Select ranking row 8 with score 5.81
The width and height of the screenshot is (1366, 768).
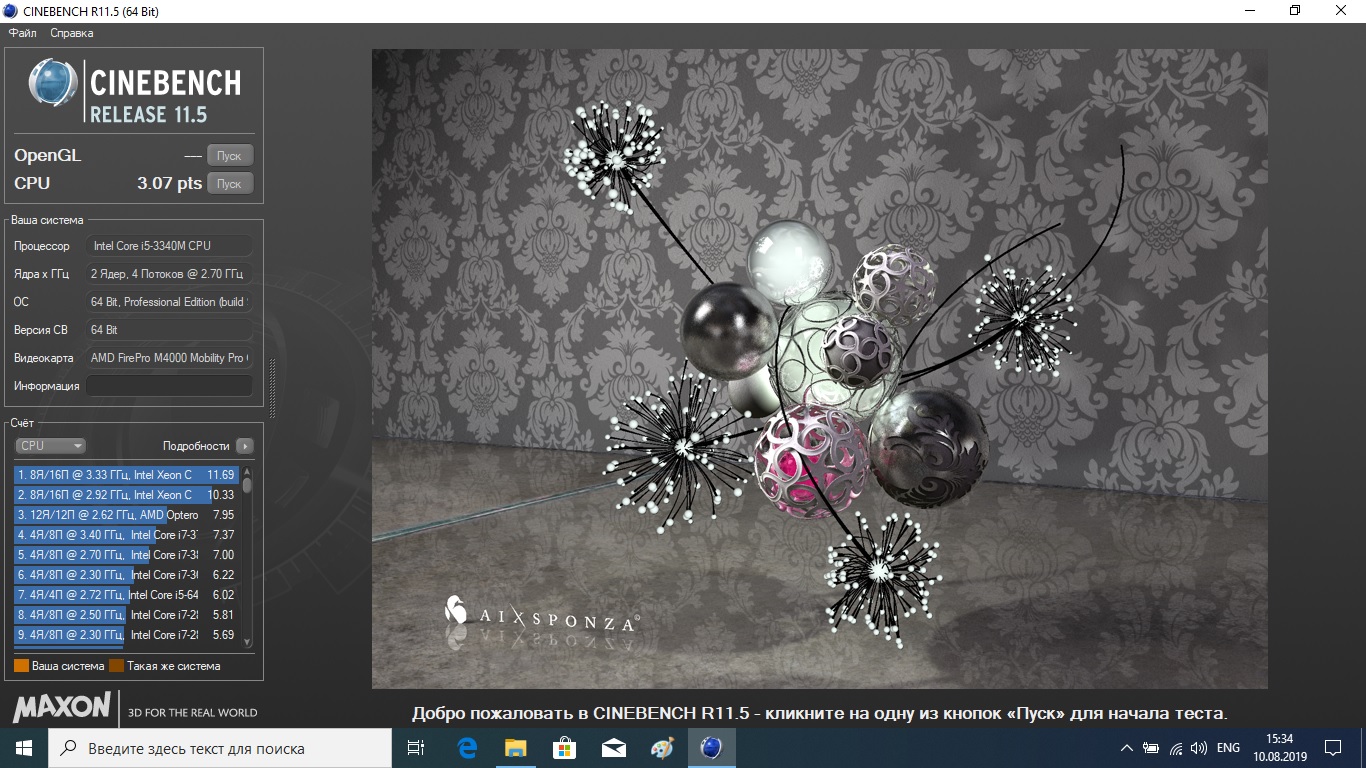[x=126, y=615]
